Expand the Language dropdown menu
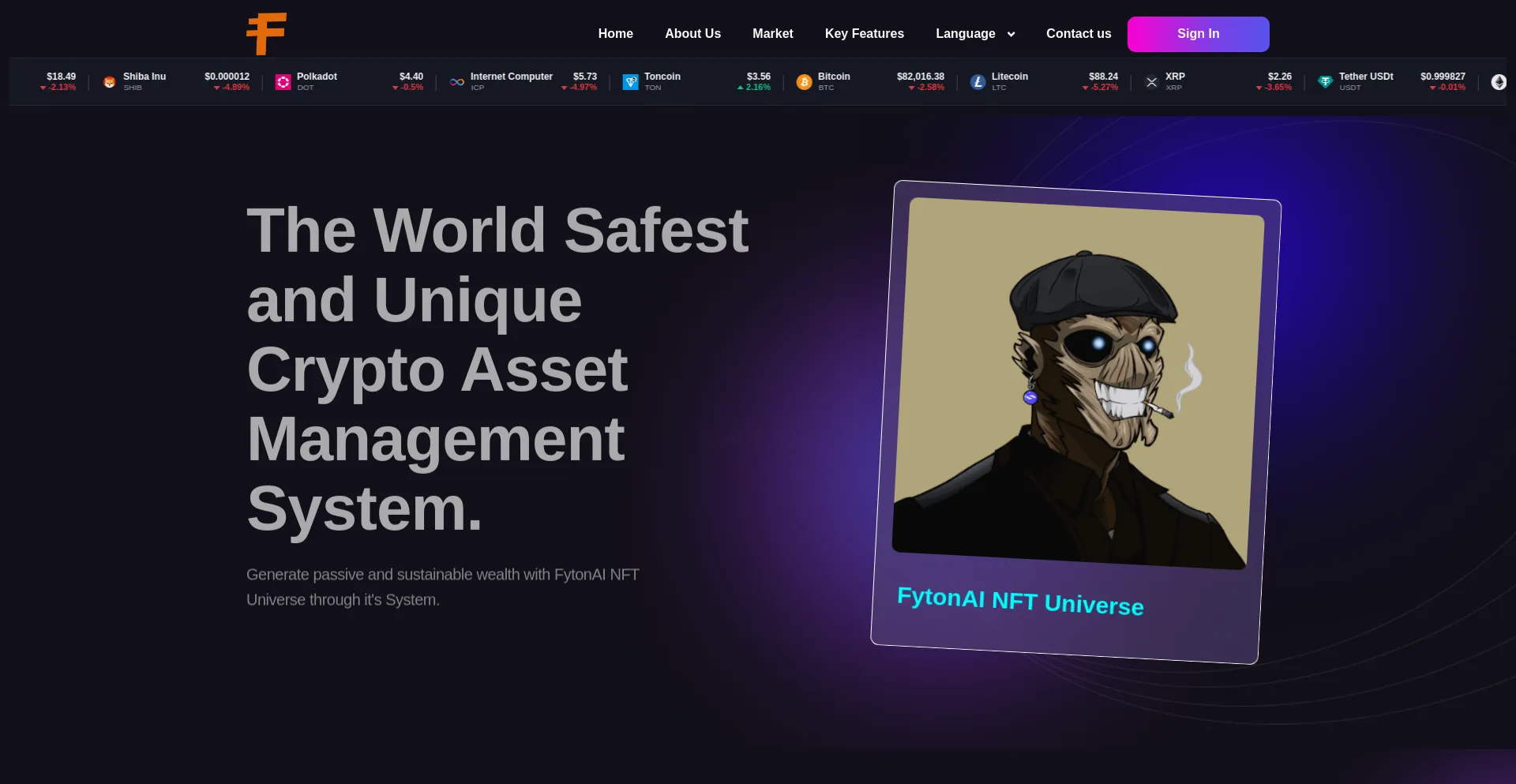 [x=965, y=34]
